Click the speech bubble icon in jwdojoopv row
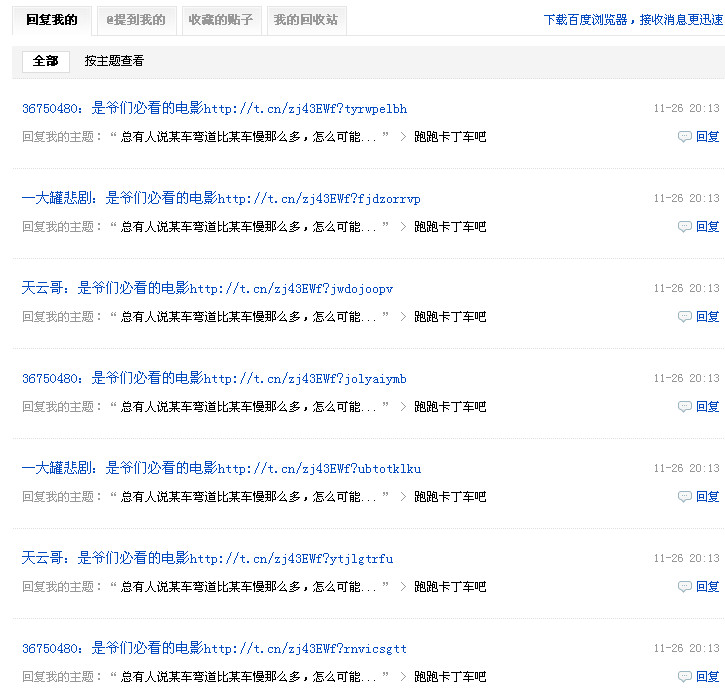Image resolution: width=725 pixels, height=689 pixels. pyautogui.click(x=685, y=317)
